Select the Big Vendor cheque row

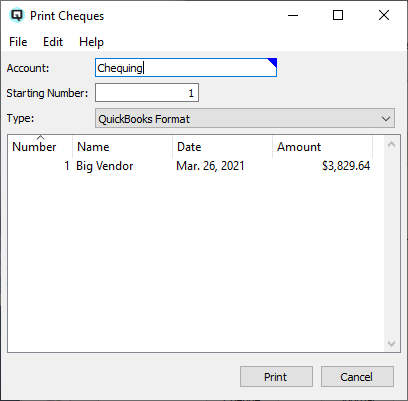click(195, 166)
